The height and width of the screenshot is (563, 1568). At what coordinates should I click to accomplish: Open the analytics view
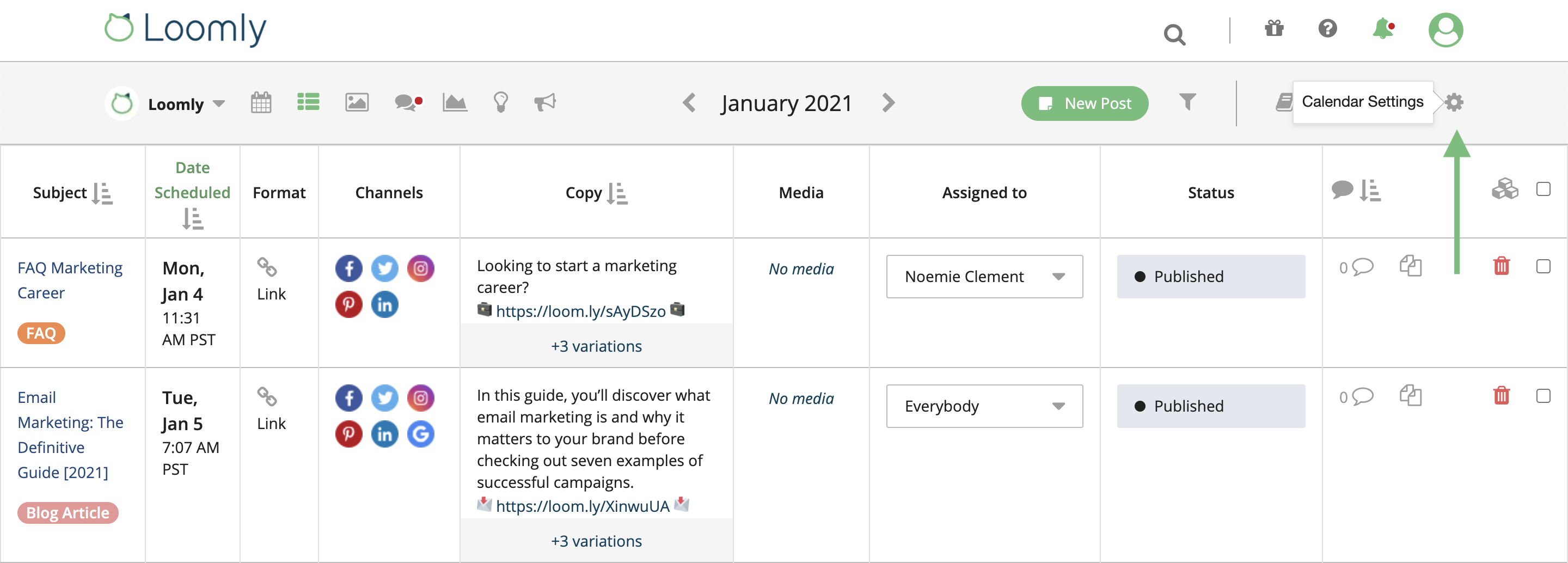tap(454, 103)
